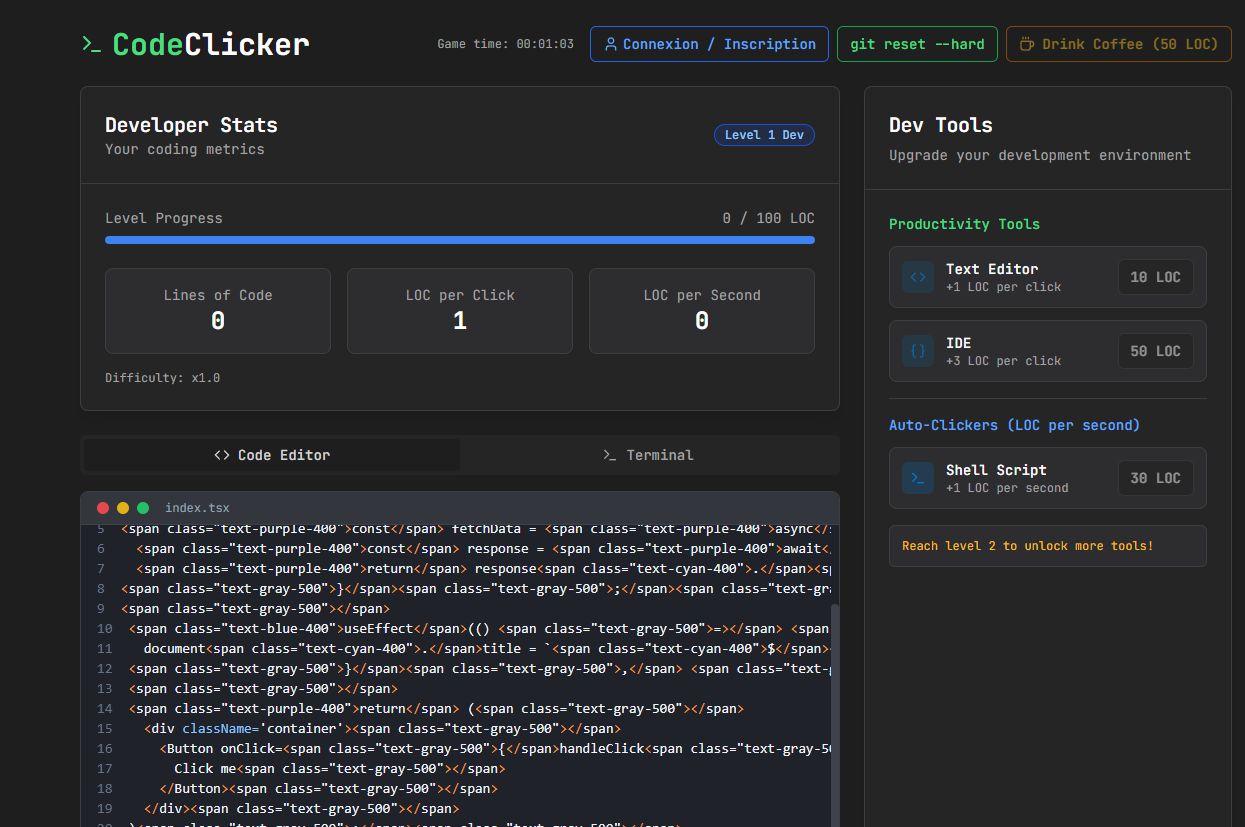This screenshot has height=827, width=1245.
Task: Click the person icon beside Connexion
Action: click(610, 43)
